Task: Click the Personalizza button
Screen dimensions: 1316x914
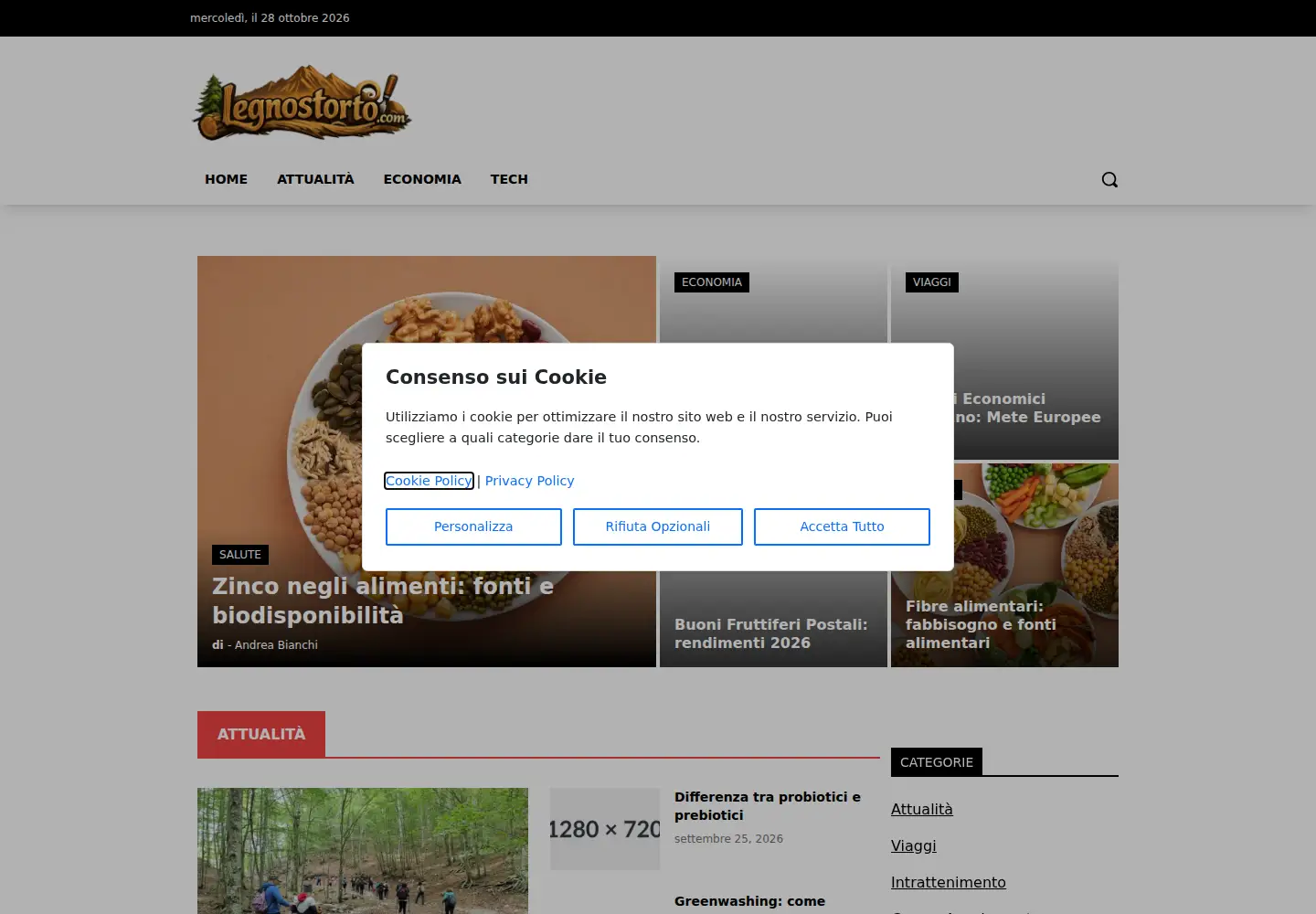Action: pyautogui.click(x=473, y=526)
